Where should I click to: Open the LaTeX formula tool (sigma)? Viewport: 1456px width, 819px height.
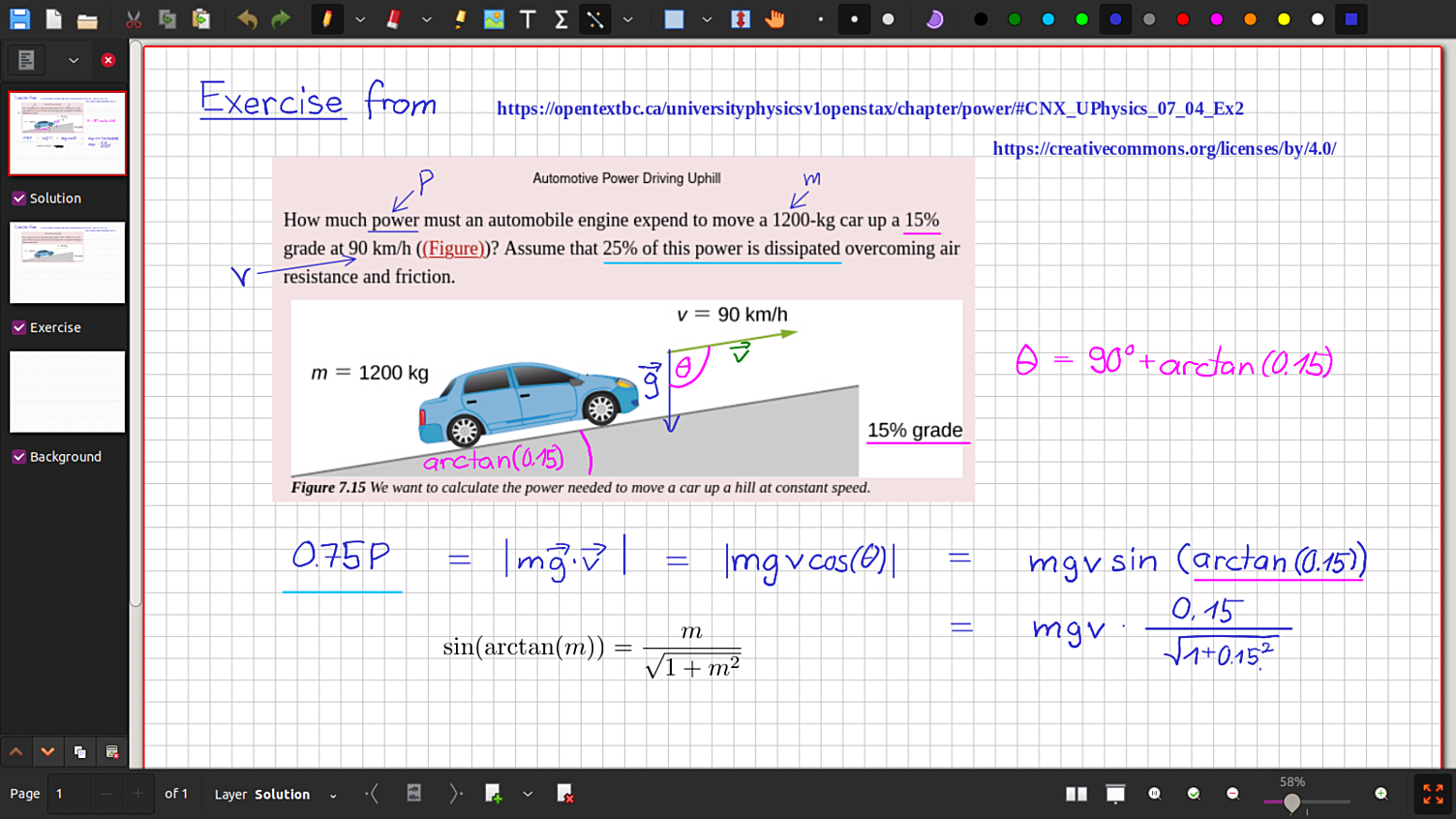[561, 19]
